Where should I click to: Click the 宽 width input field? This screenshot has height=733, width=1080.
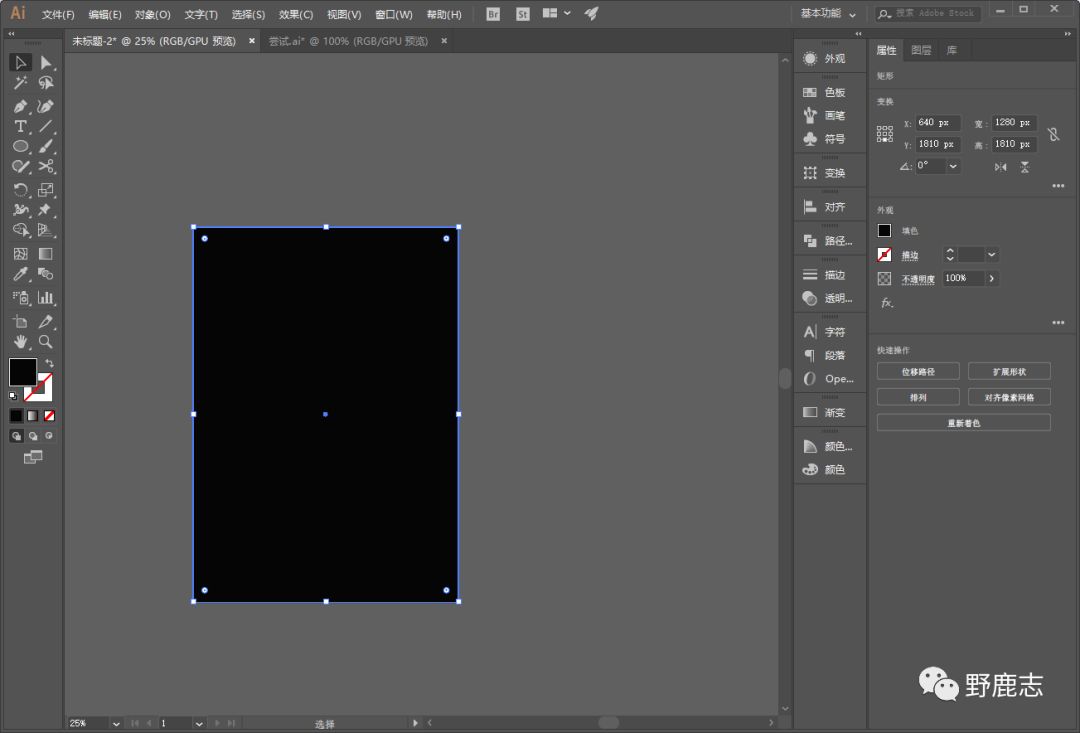point(1014,123)
